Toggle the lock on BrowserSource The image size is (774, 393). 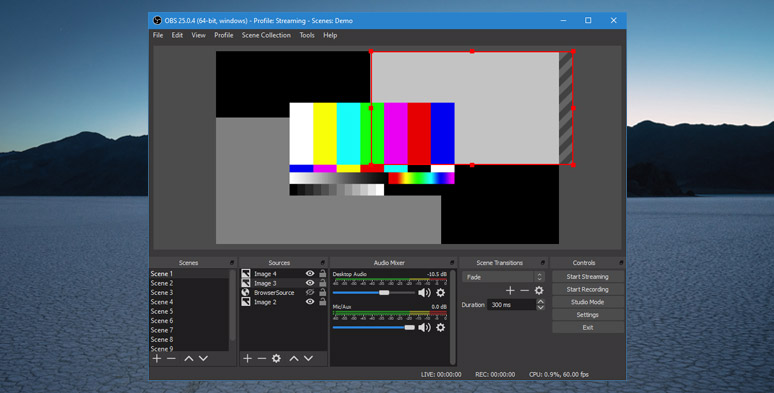322,292
